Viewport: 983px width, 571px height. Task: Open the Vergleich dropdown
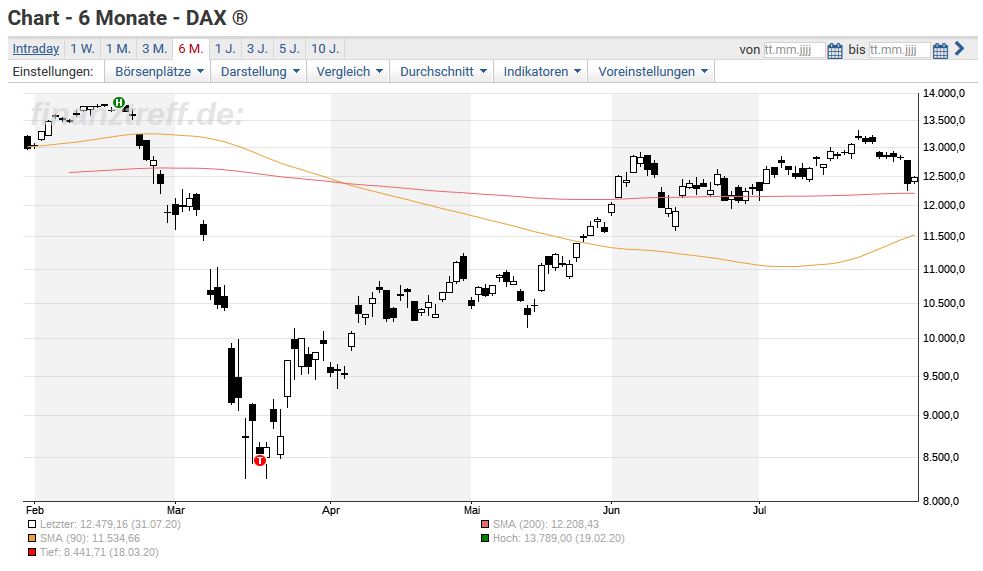point(349,71)
